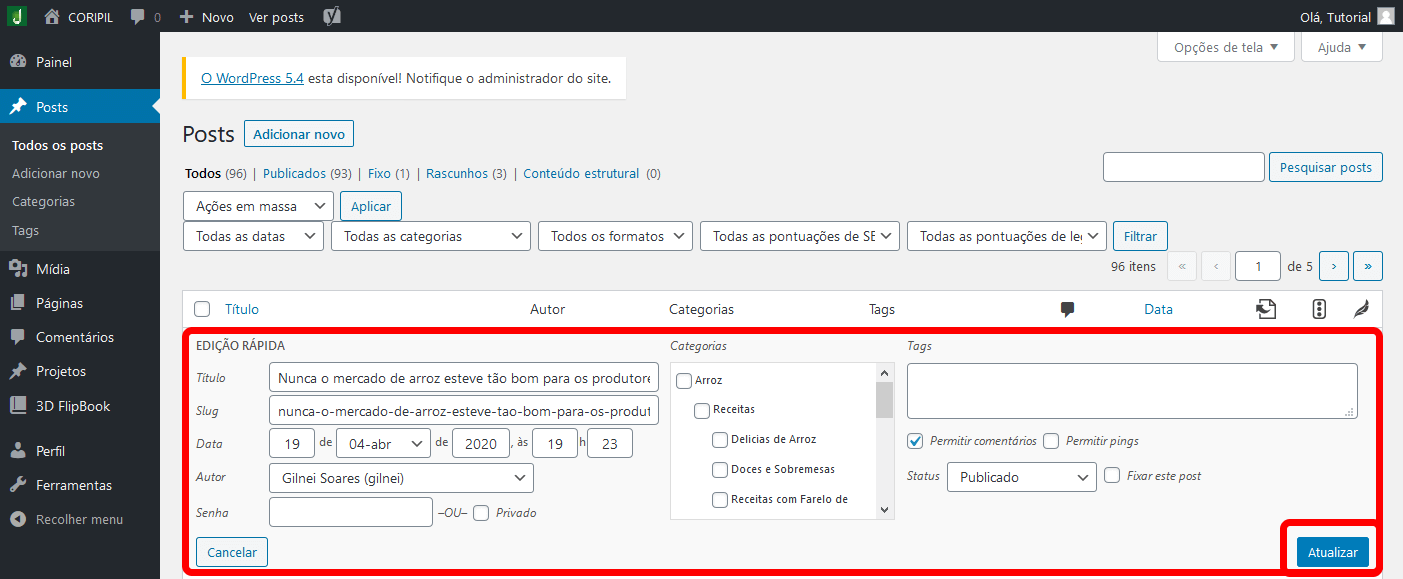Check Receitas com Farelo de category
Viewport: 1403px width, 579px height.
coord(720,500)
